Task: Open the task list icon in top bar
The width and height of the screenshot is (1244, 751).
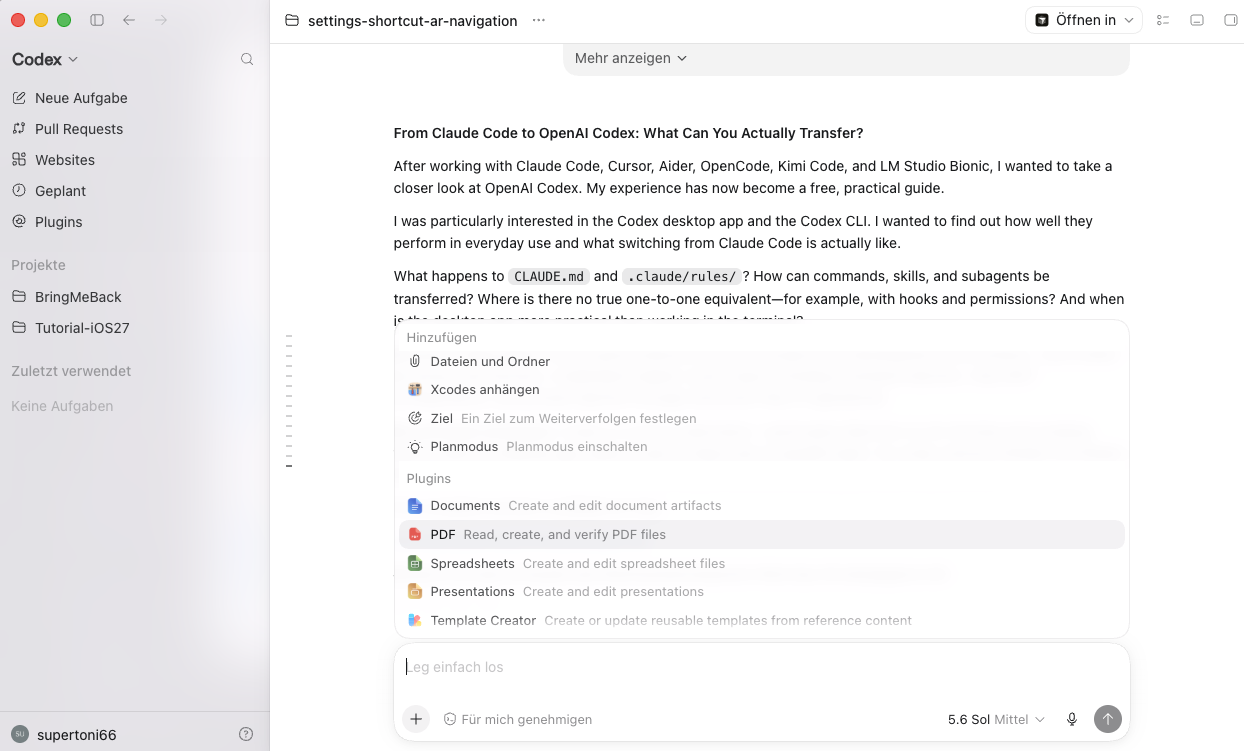Action: (1163, 20)
